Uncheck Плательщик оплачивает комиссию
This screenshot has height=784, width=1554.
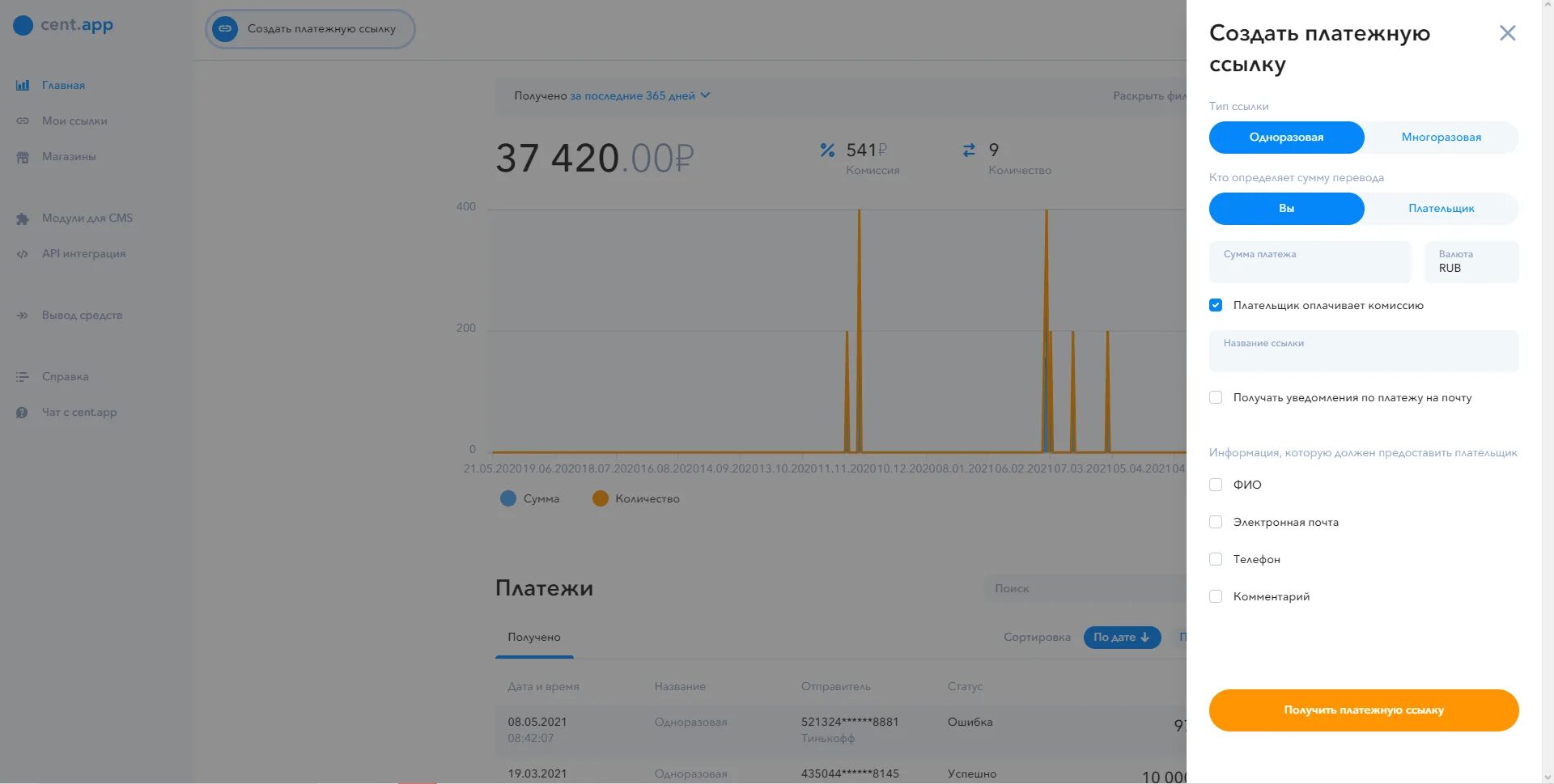[x=1216, y=305]
